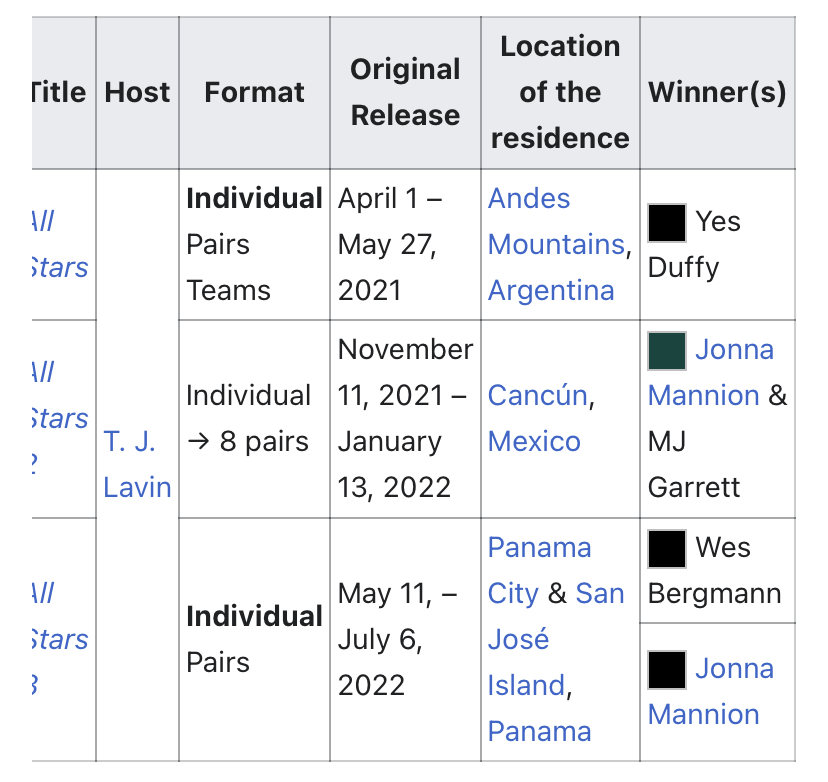The image size is (828, 782).
Task: Click the Location of the residence header
Action: click(560, 92)
